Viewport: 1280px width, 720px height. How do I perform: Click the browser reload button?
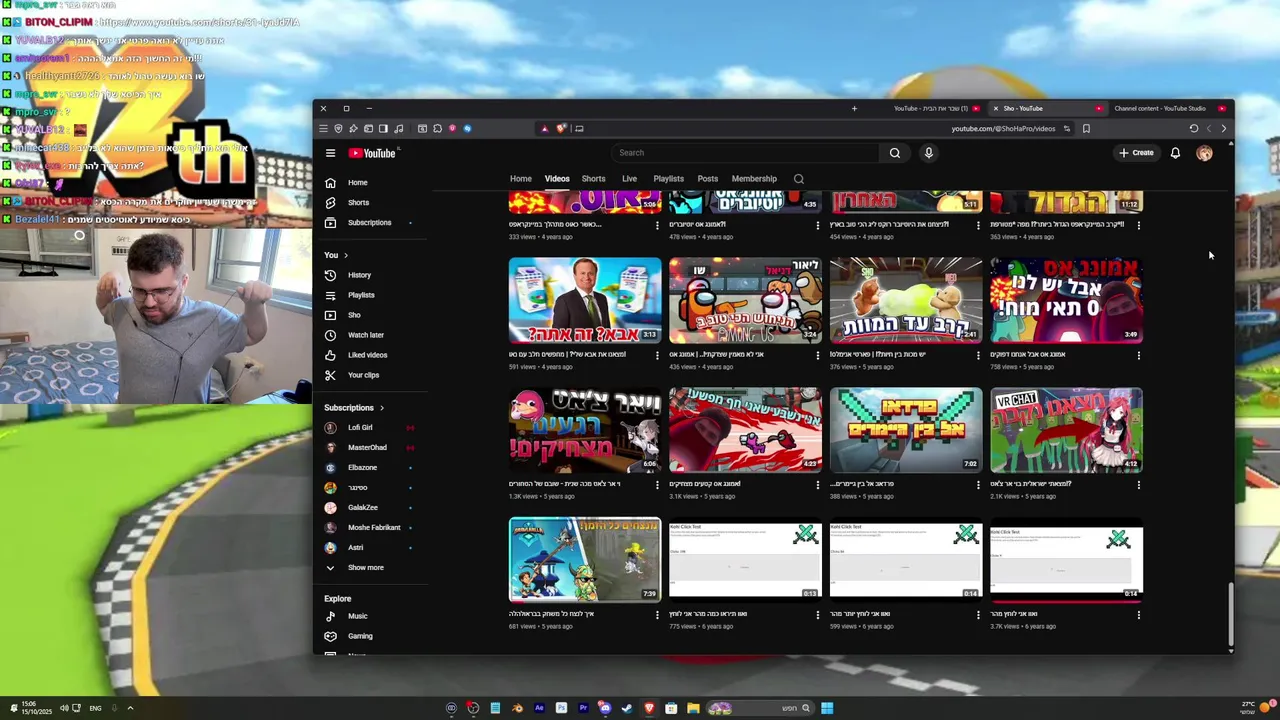pos(1193,129)
